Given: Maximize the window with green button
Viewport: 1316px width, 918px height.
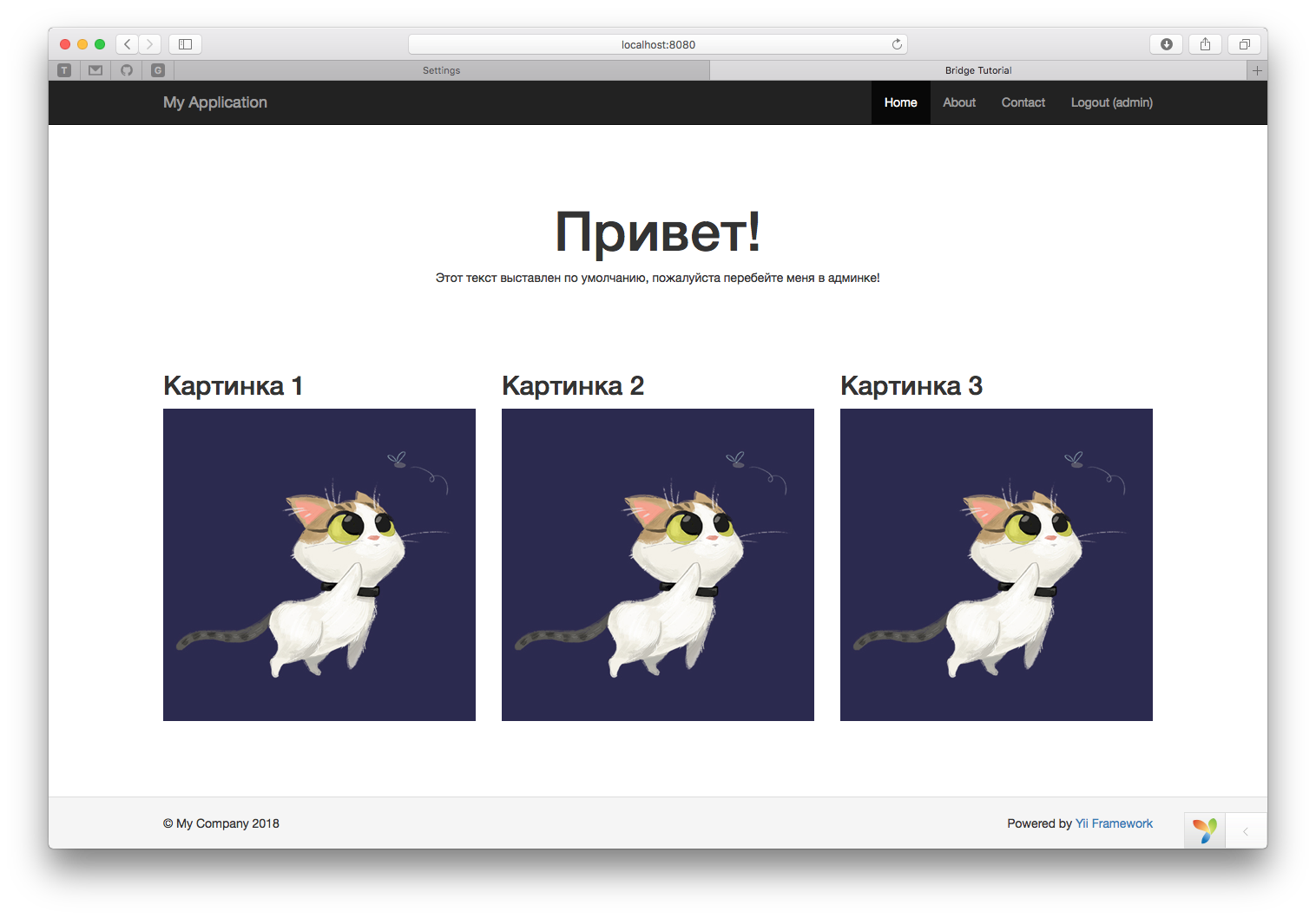Looking at the screenshot, I should tap(100, 44).
